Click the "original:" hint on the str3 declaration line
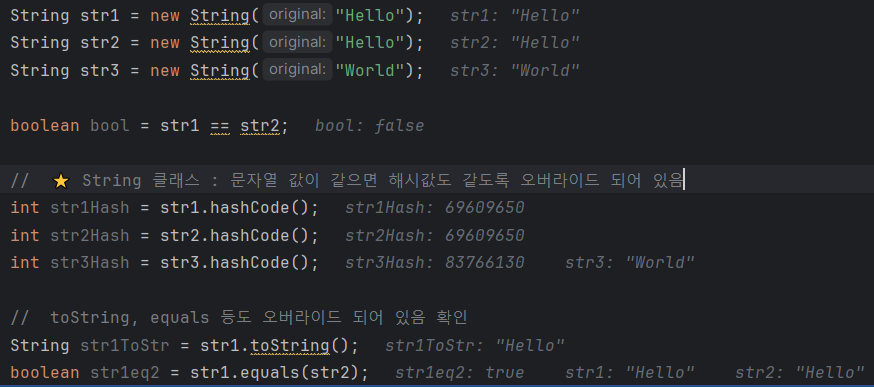 point(297,69)
